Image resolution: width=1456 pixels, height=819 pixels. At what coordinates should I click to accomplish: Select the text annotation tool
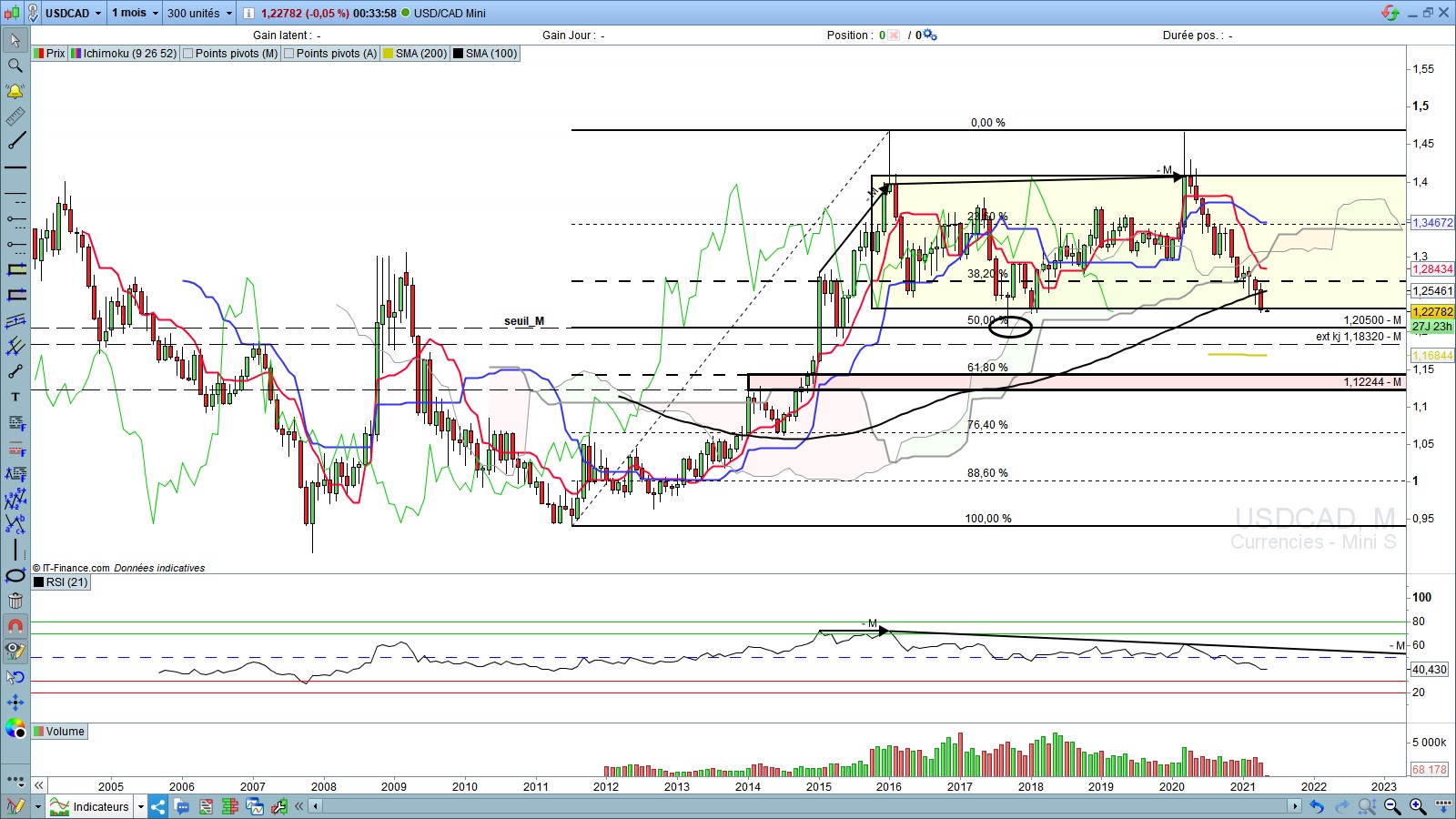point(15,397)
